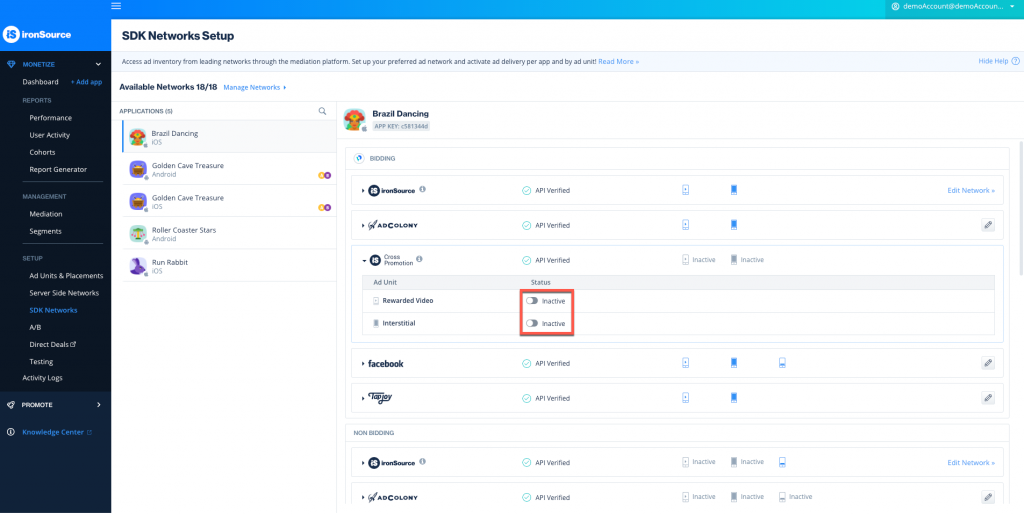Expand the Bidding AdColony network row
This screenshot has width=1024, height=514.
363,225
